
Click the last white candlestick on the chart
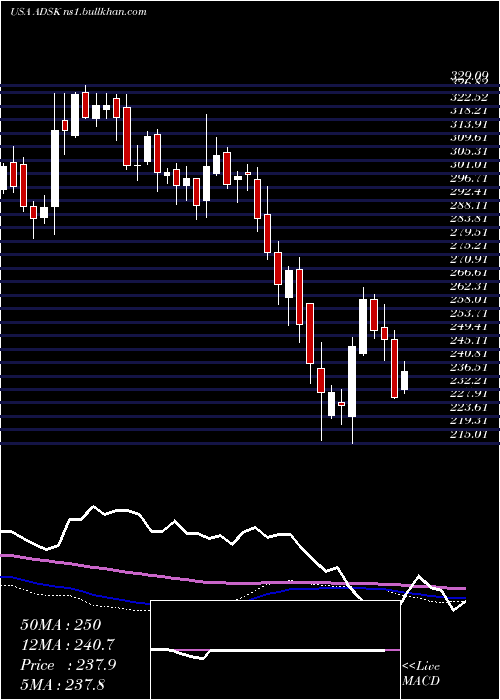pyautogui.click(x=404, y=380)
